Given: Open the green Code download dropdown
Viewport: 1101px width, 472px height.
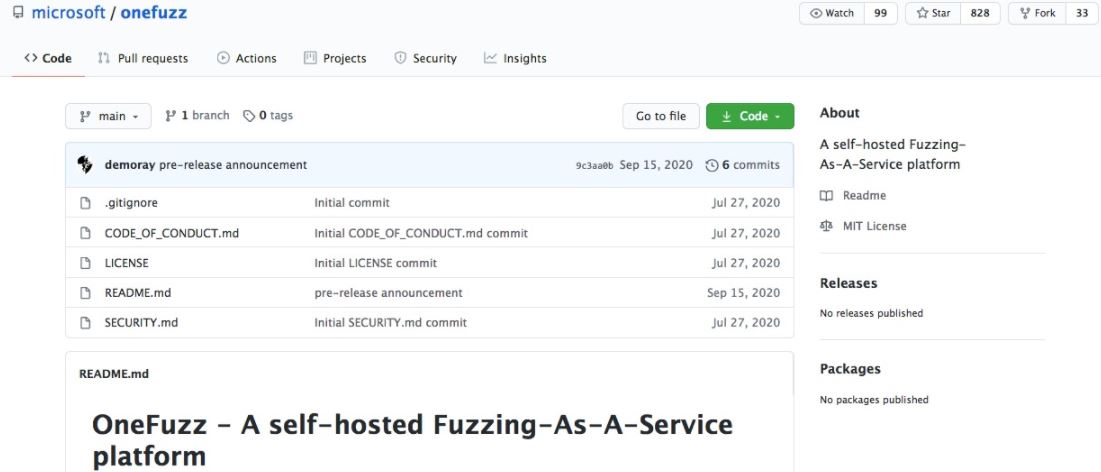Looking at the screenshot, I should coord(750,117).
